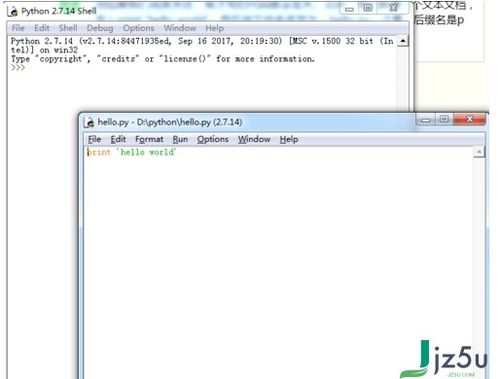Open Options menu in hello.py editor
The image size is (500, 379).
[213, 139]
